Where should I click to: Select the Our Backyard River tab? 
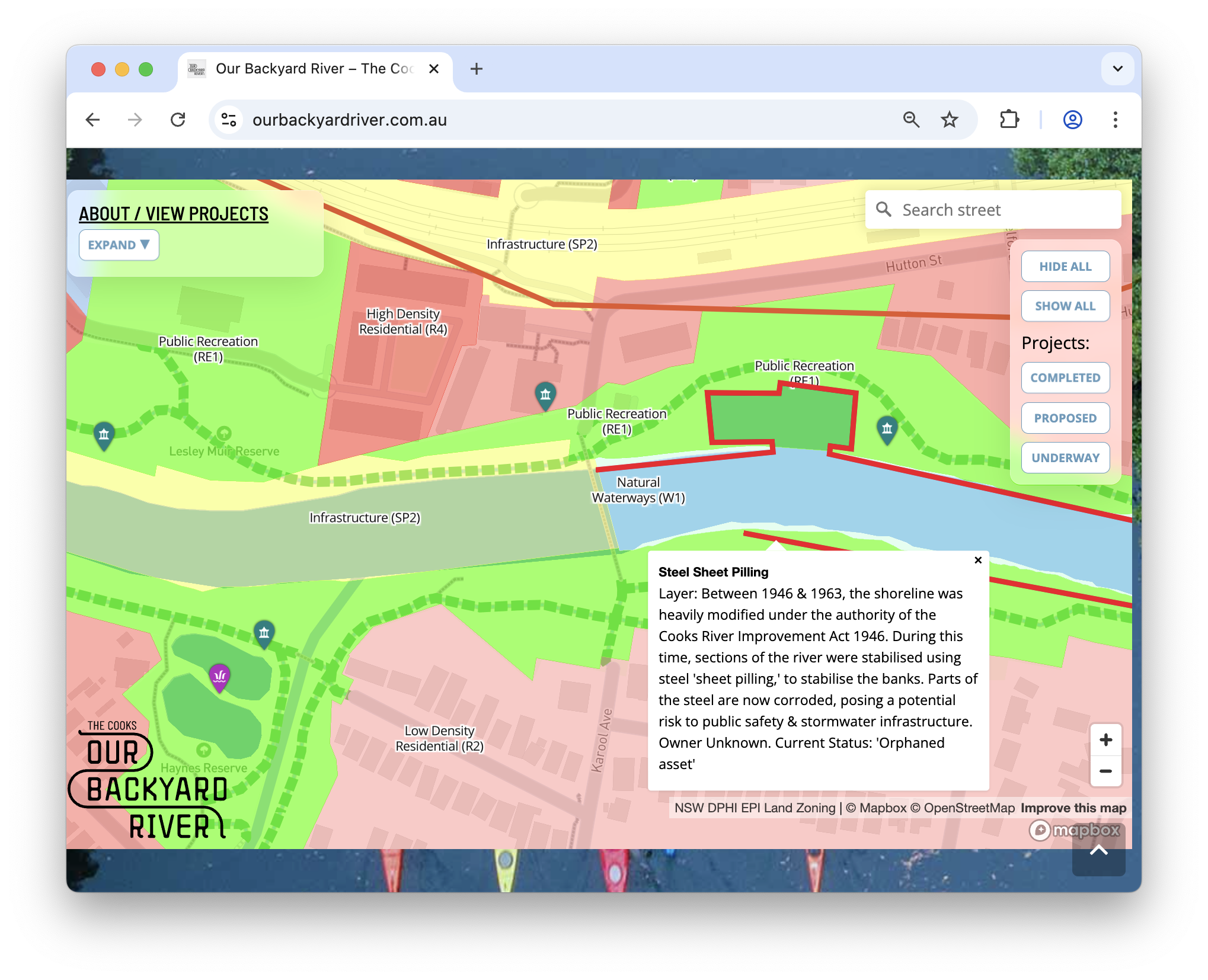click(314, 69)
